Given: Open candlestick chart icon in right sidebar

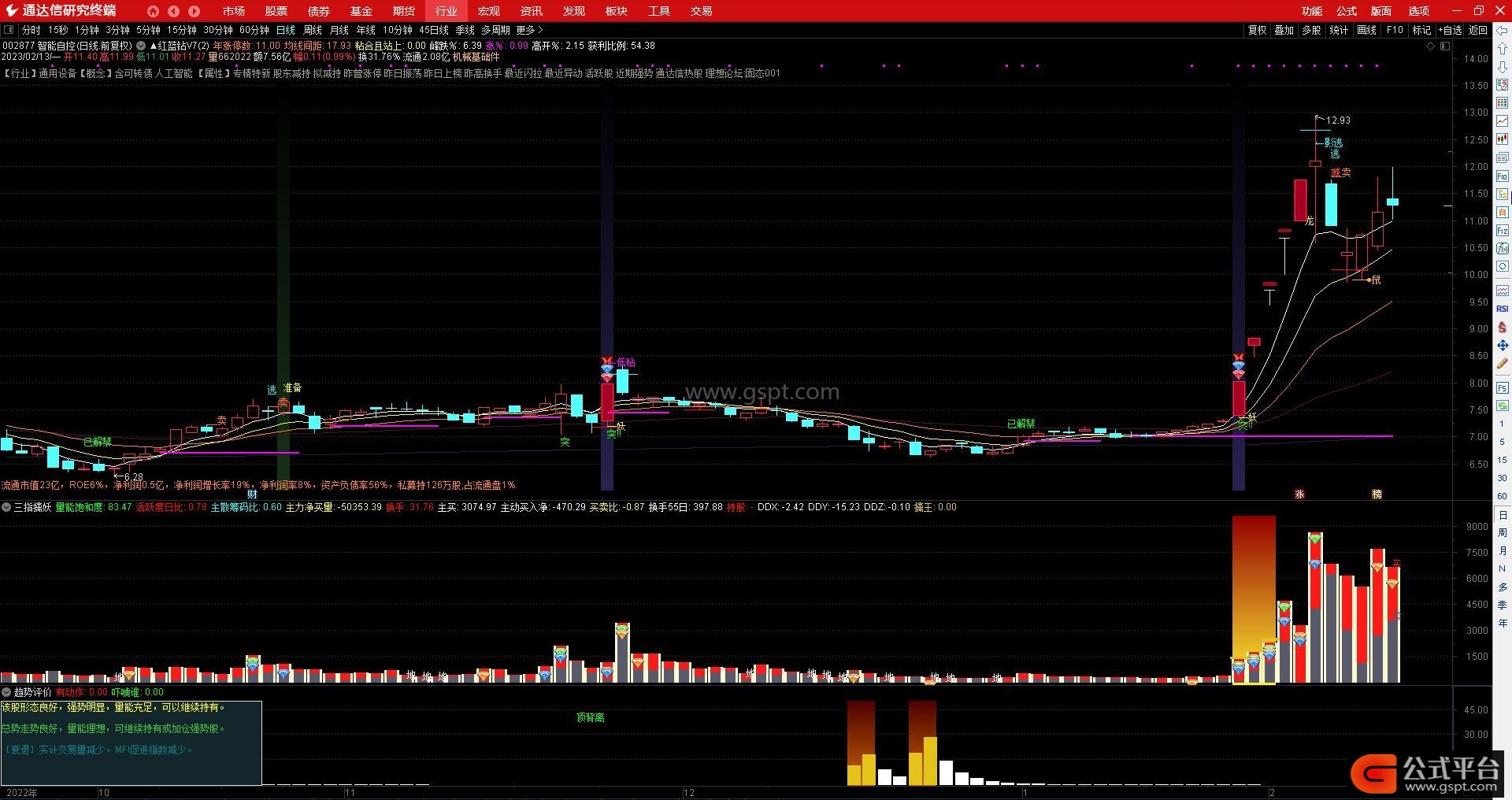Looking at the screenshot, I should (1503, 139).
